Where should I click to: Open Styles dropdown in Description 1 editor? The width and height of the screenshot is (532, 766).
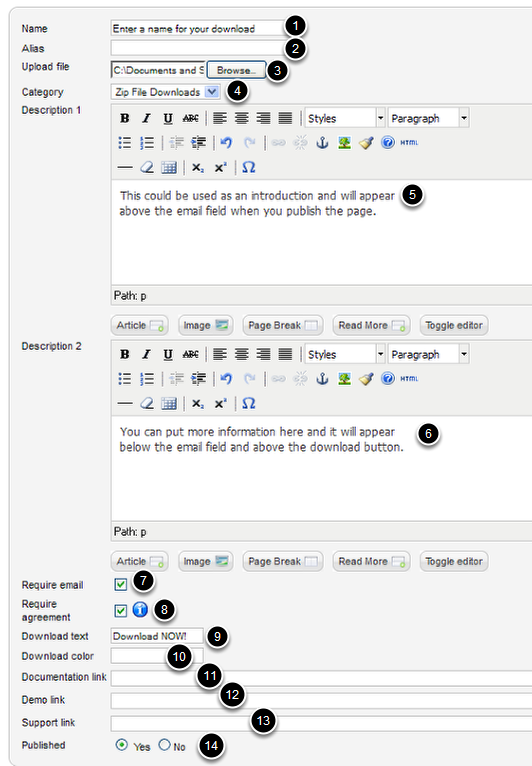[345, 118]
